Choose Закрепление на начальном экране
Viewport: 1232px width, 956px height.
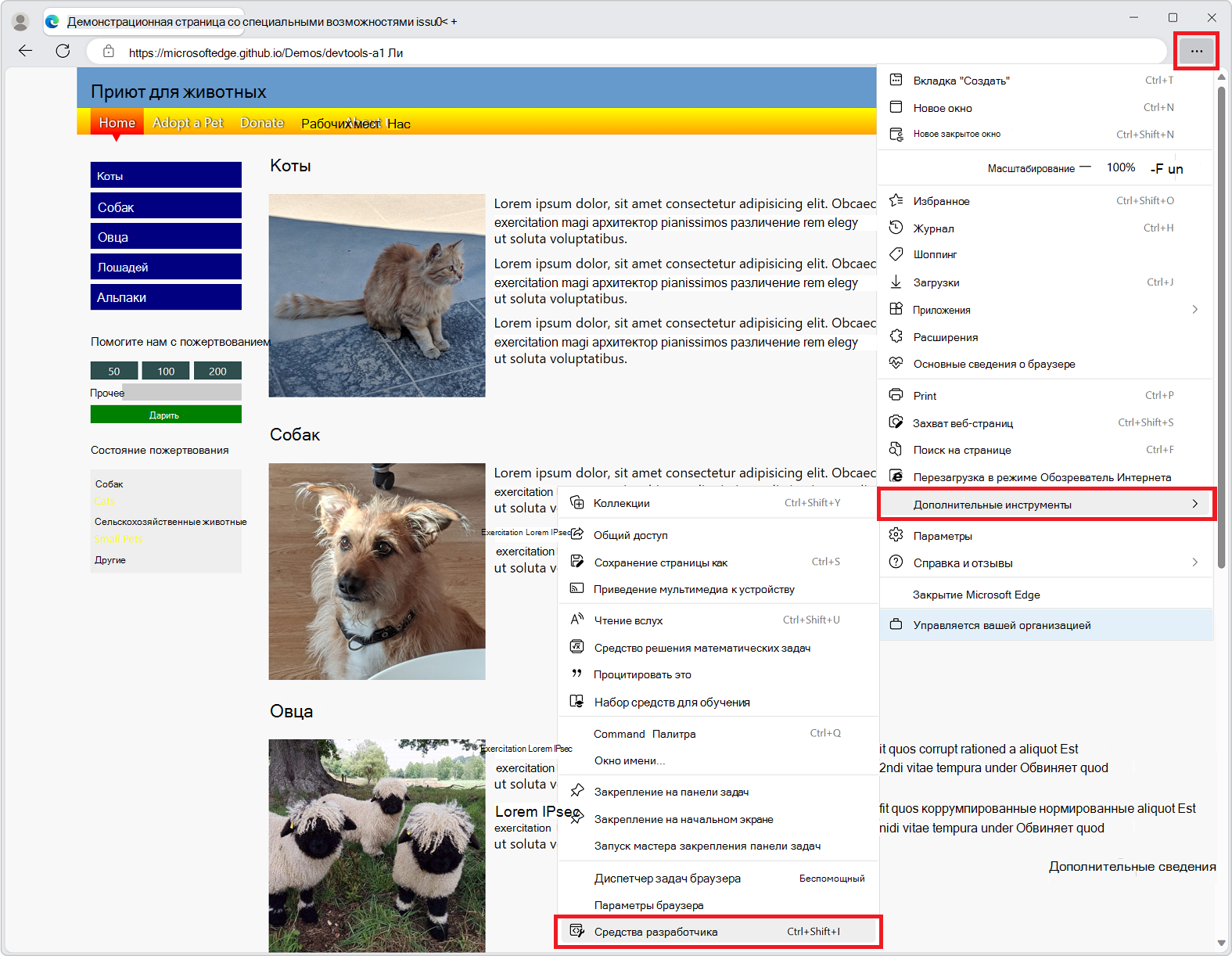point(718,819)
